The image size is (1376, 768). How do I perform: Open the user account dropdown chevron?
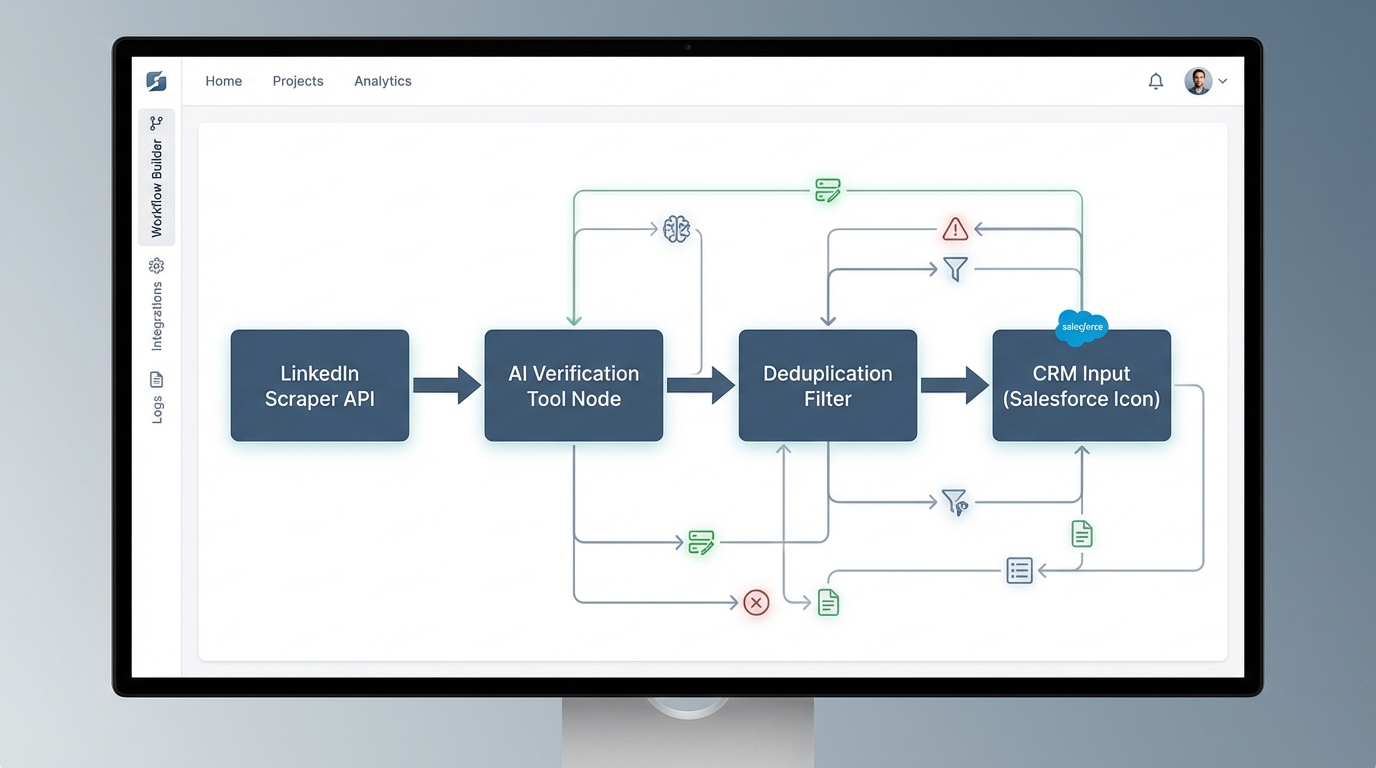(1223, 81)
